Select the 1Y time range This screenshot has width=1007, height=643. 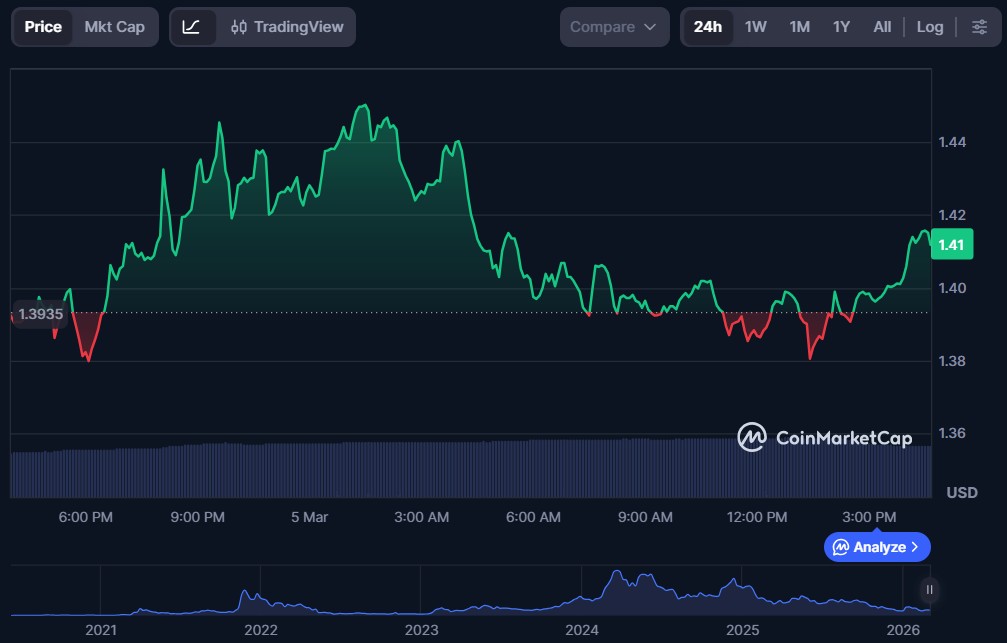tap(841, 27)
